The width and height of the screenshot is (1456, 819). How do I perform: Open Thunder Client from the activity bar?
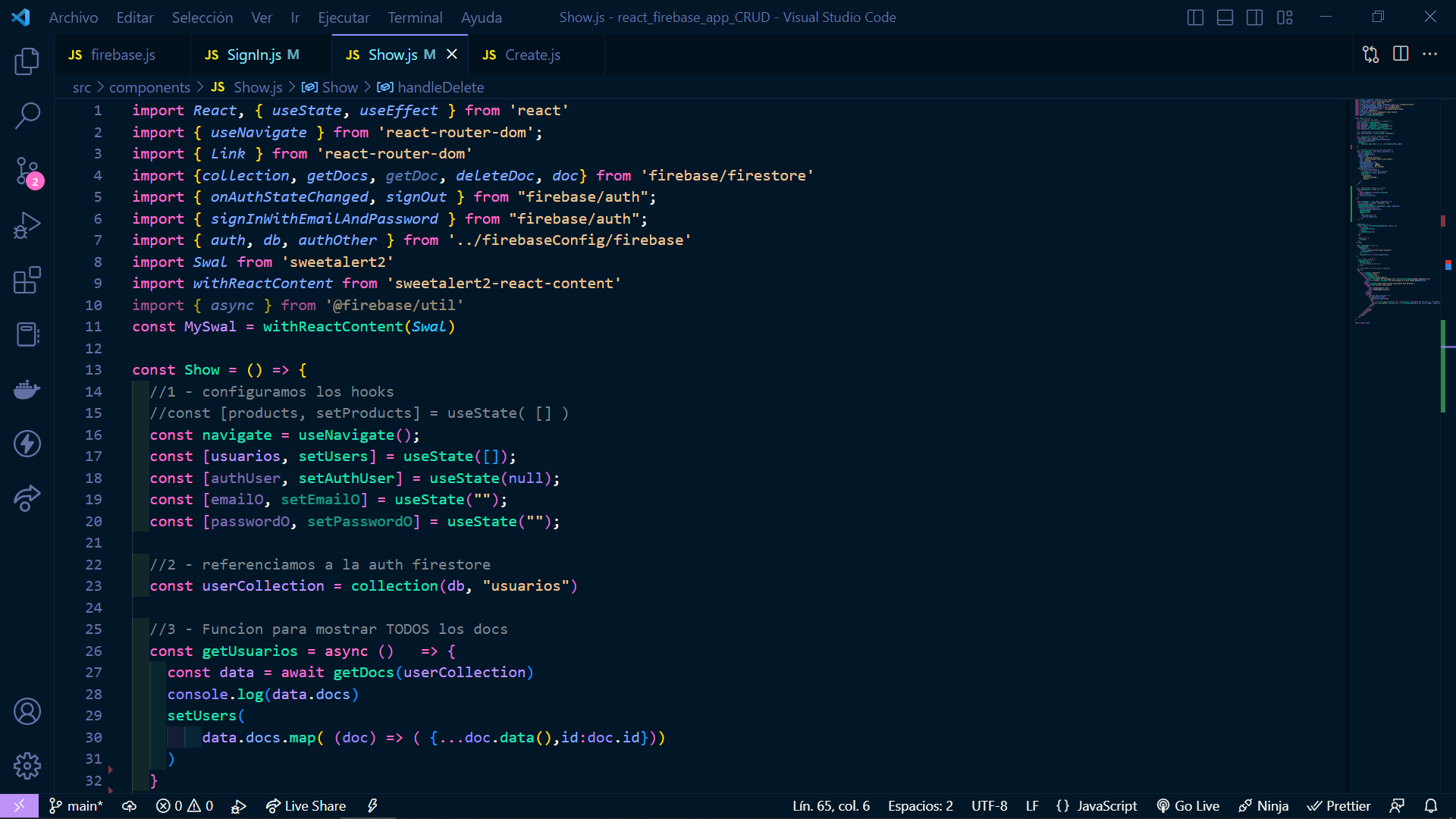pos(27,444)
